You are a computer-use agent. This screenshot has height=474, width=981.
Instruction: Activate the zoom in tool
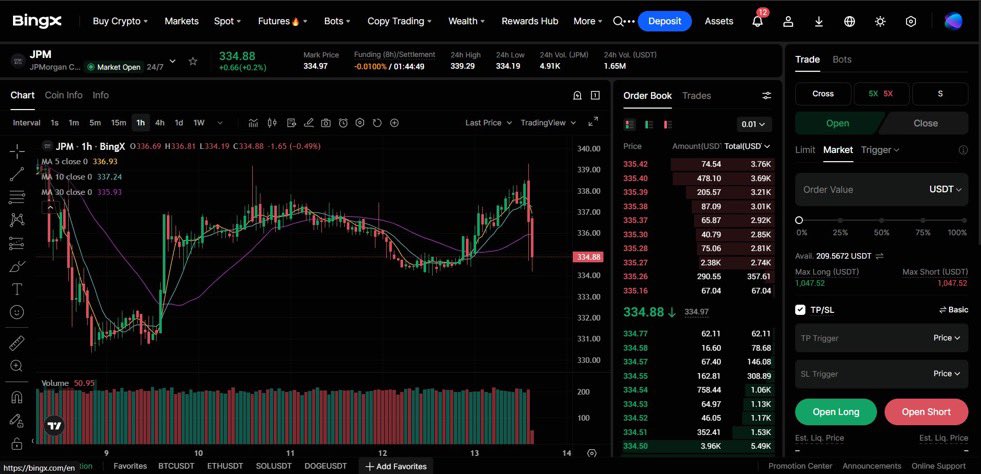click(17, 366)
